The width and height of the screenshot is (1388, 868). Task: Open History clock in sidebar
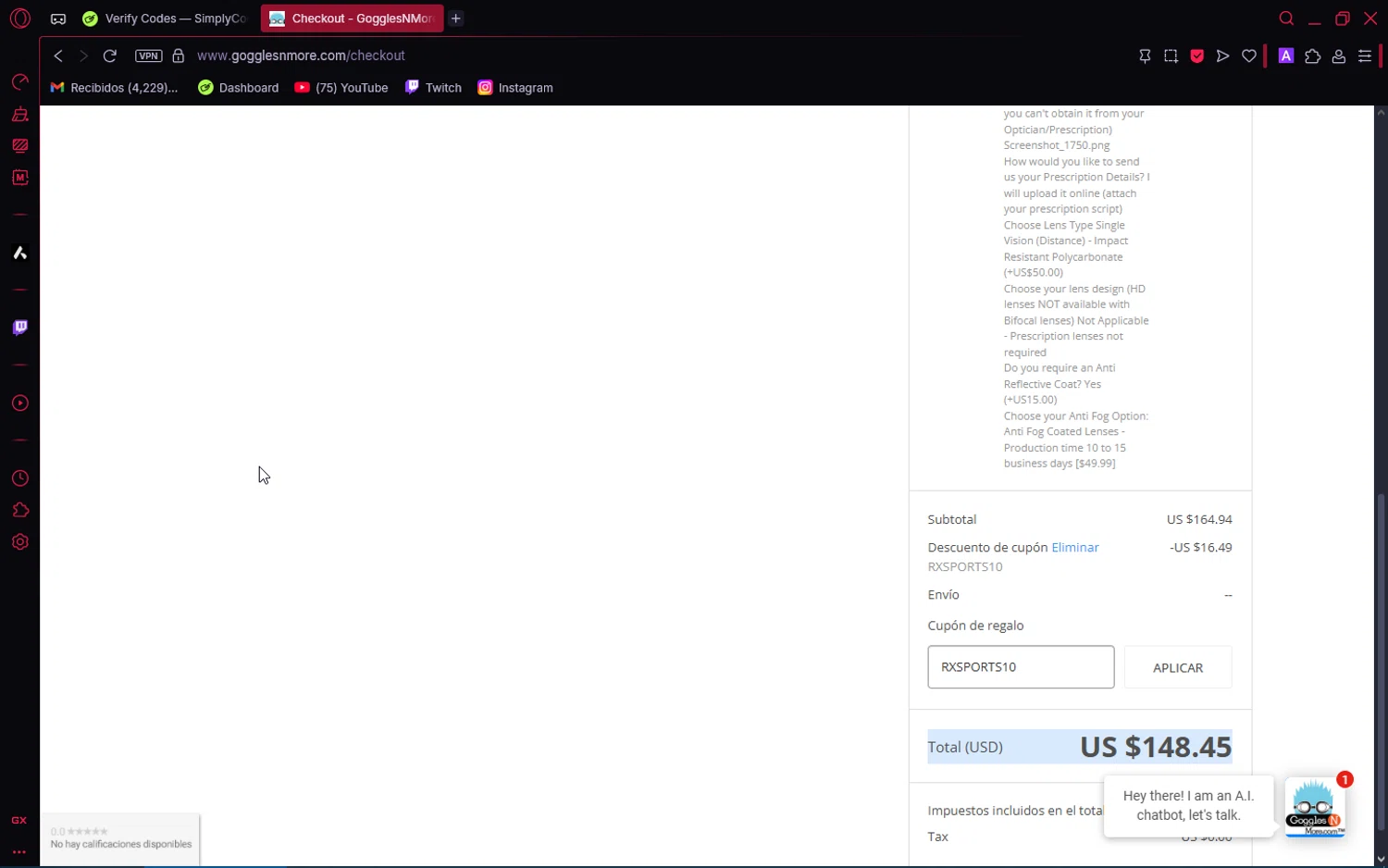click(x=19, y=478)
